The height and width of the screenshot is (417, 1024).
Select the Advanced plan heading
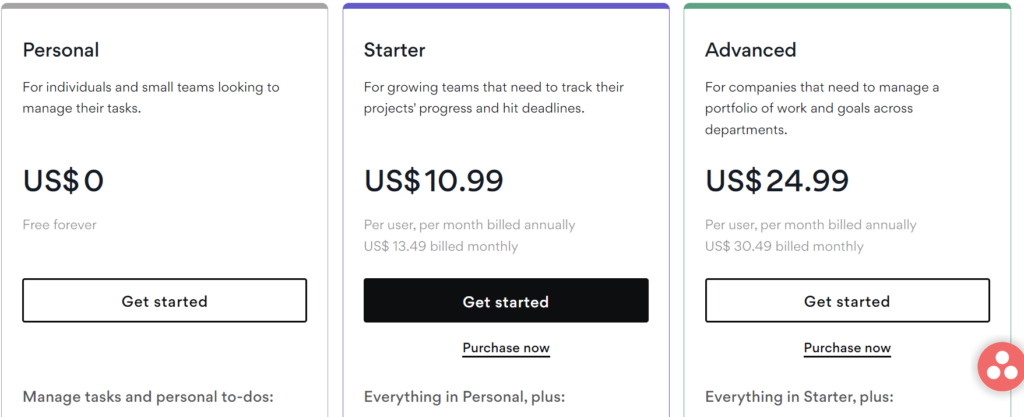[x=750, y=50]
